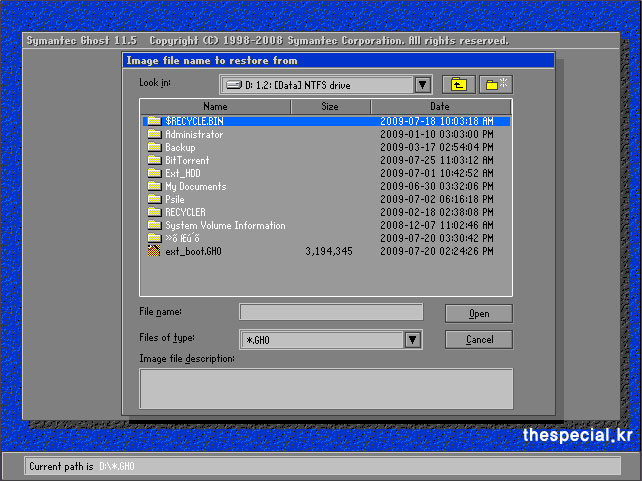This screenshot has width=642, height=481.
Task: Sort by the Date column header
Action: [441, 106]
